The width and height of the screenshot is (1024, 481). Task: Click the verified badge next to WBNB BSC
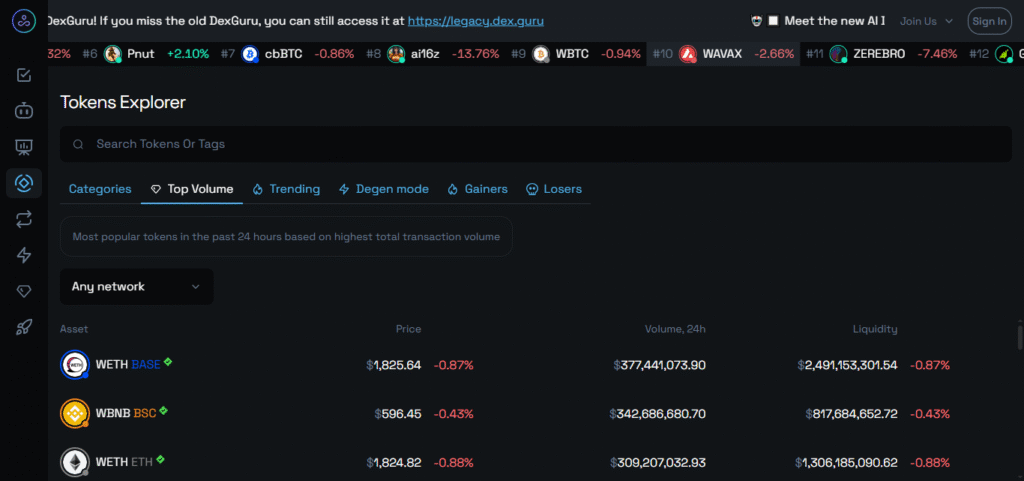163,411
